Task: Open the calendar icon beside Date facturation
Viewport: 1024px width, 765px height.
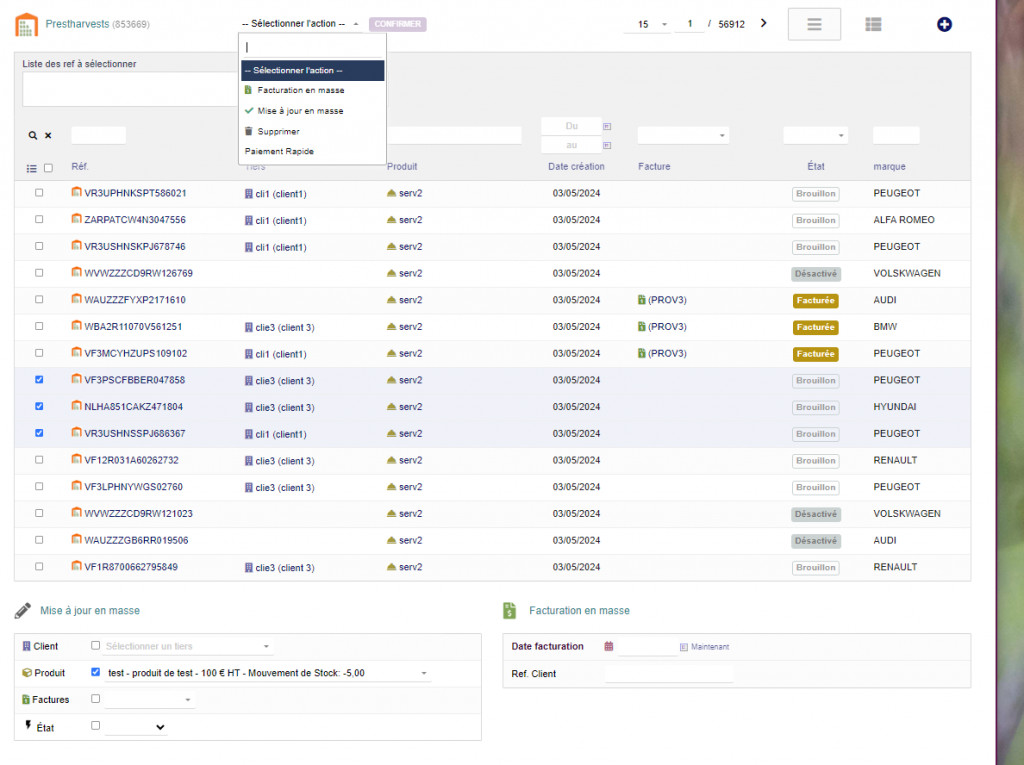Action: (x=608, y=647)
